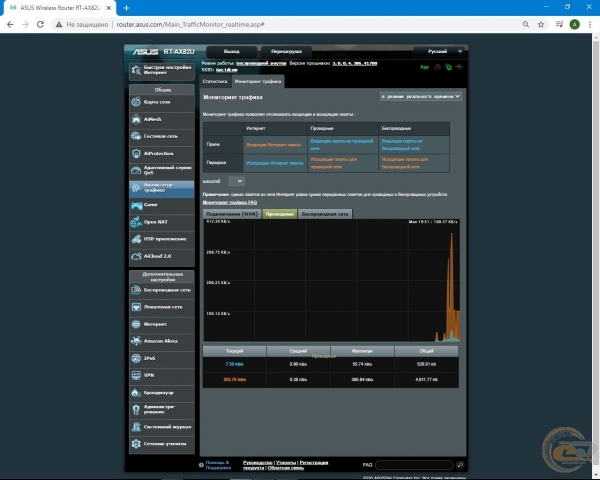Switch to Беспроводная сеть graph tab
This screenshot has width=600, height=480.
325,214
